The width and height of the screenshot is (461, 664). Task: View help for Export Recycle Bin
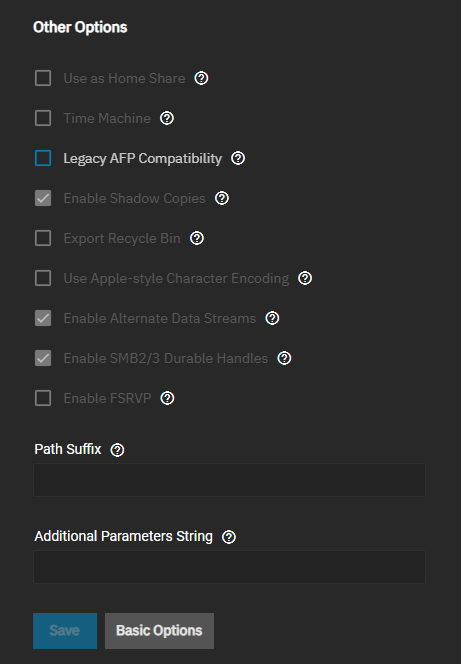197,238
